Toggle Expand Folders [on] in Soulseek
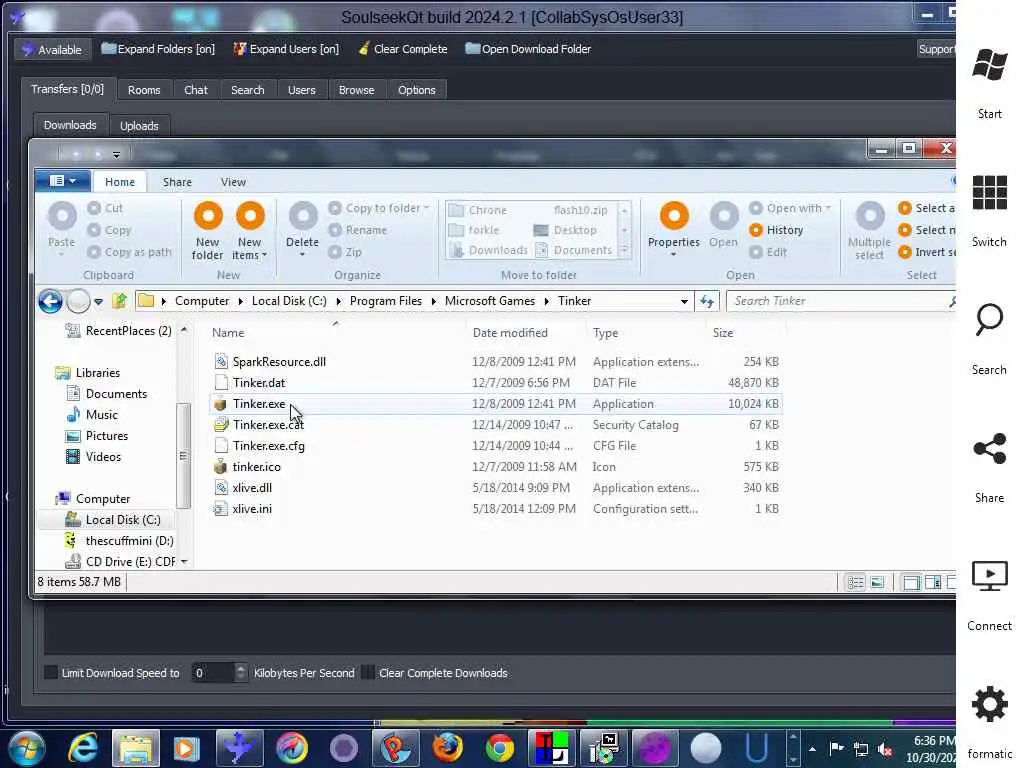 pyautogui.click(x=158, y=49)
